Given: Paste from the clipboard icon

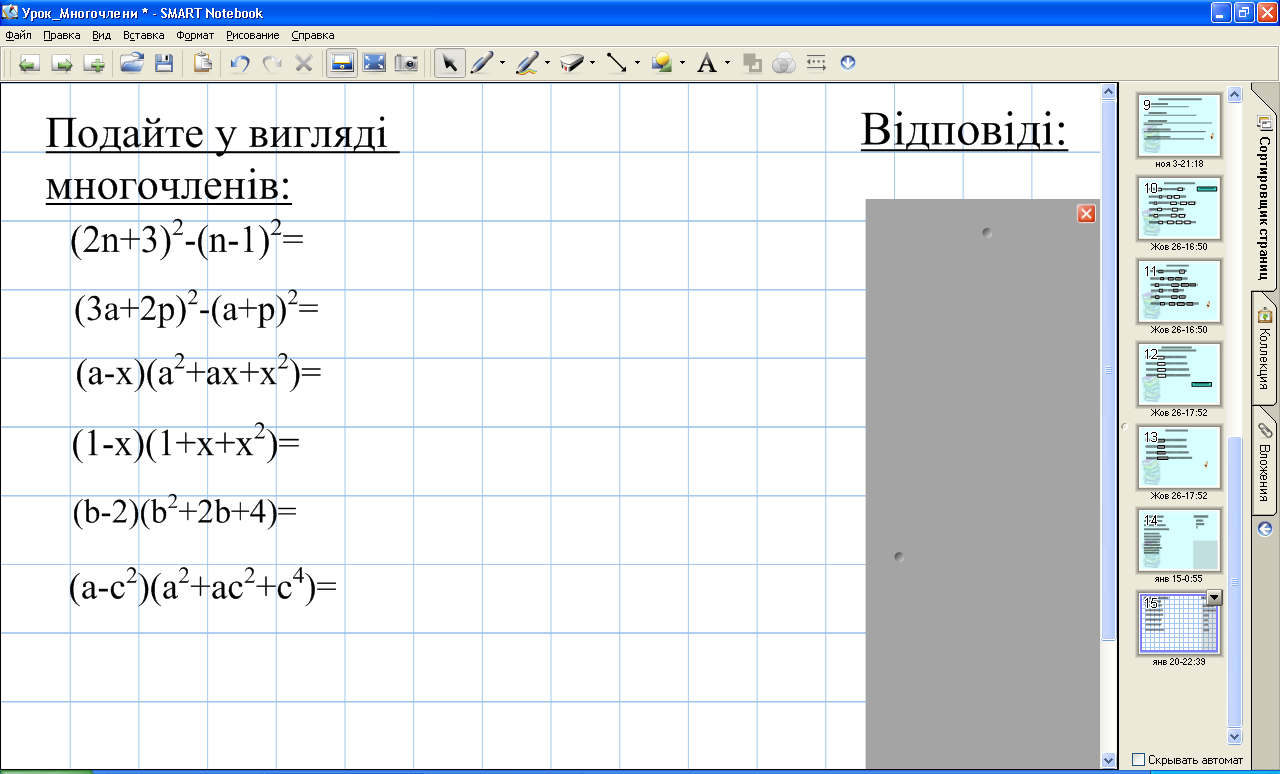Looking at the screenshot, I should 202,64.
